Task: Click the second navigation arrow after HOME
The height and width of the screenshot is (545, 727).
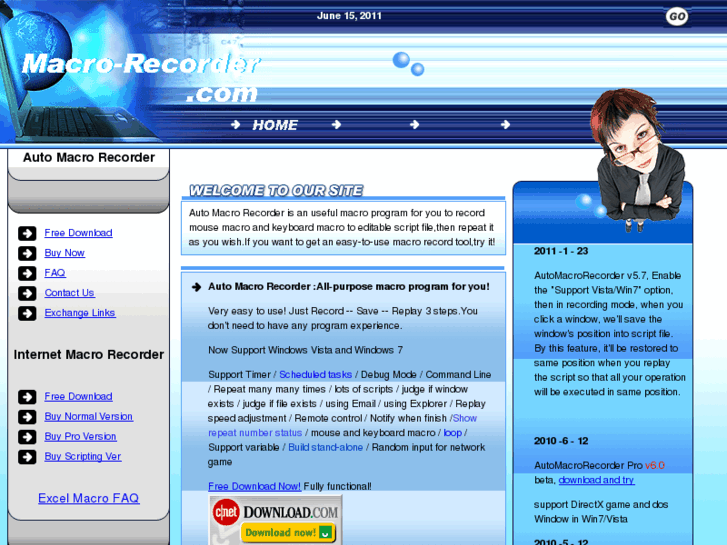Action: tap(337, 124)
